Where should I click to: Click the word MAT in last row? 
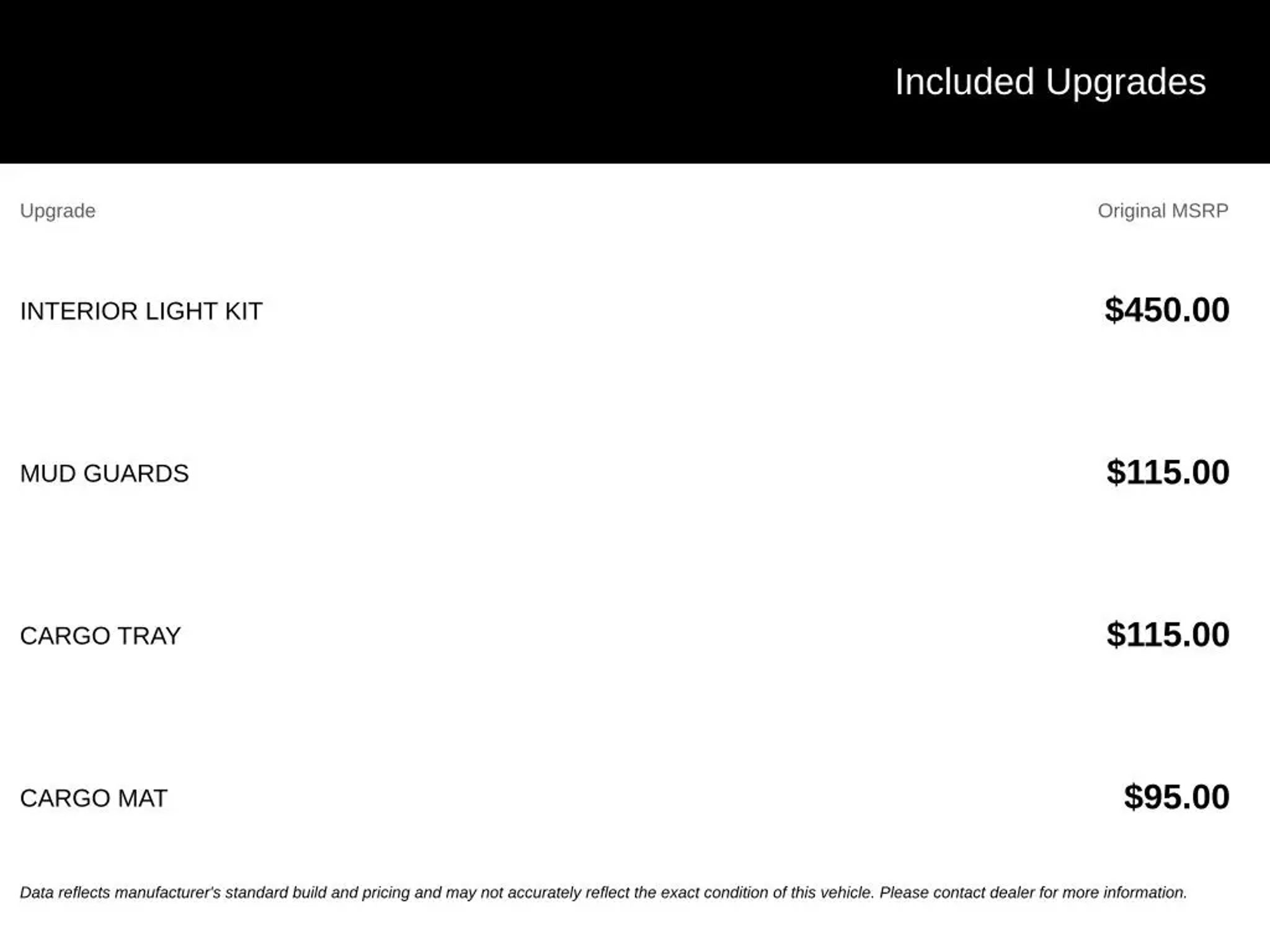click(143, 798)
